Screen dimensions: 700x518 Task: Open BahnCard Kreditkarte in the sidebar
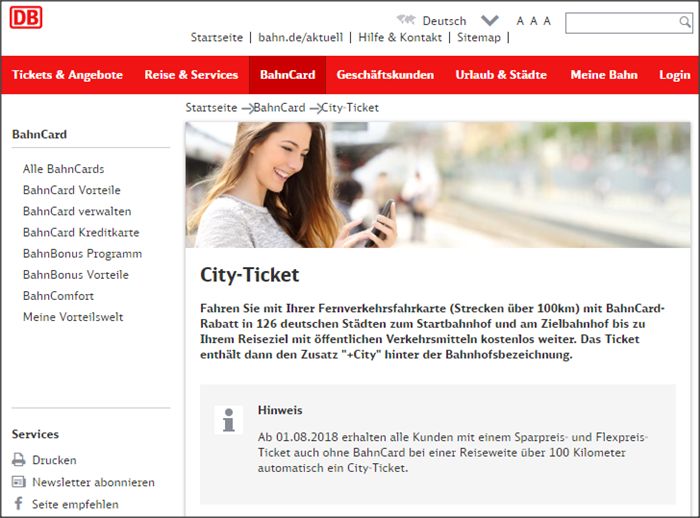tap(81, 232)
